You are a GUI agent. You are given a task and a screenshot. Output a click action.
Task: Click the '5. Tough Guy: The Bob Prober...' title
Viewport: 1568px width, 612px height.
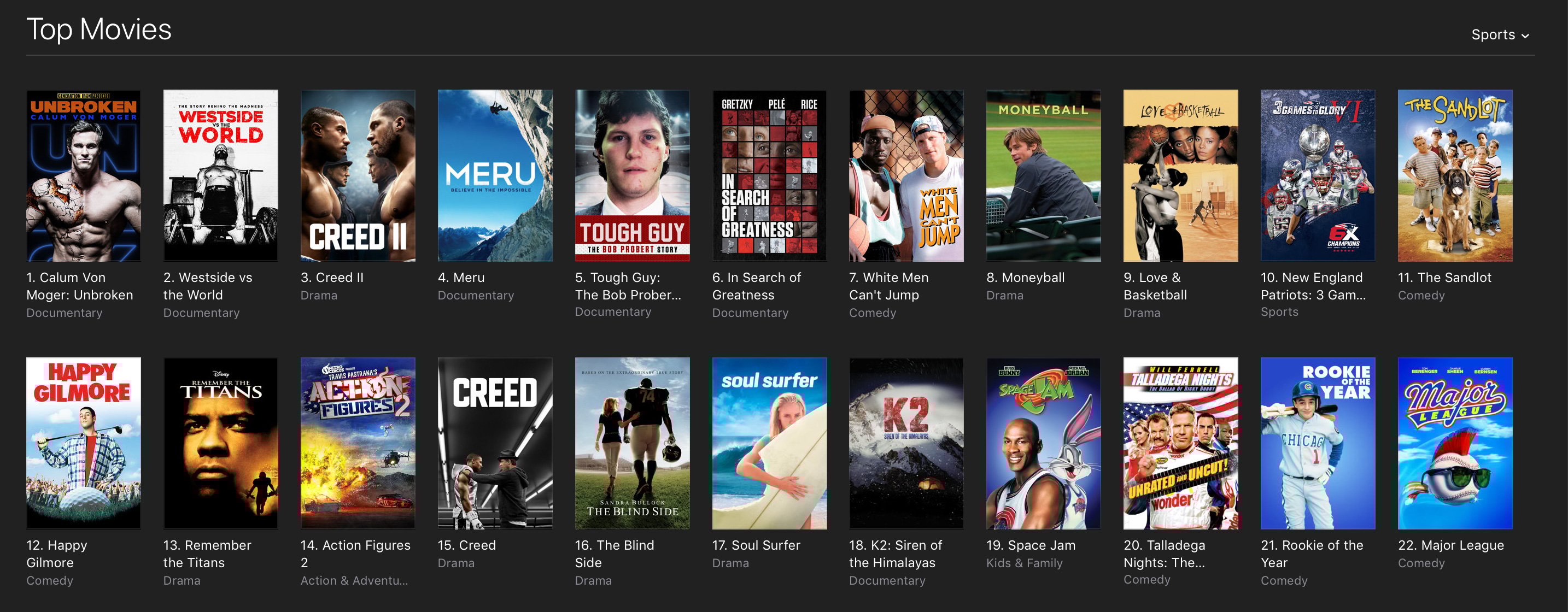pyautogui.click(x=628, y=286)
